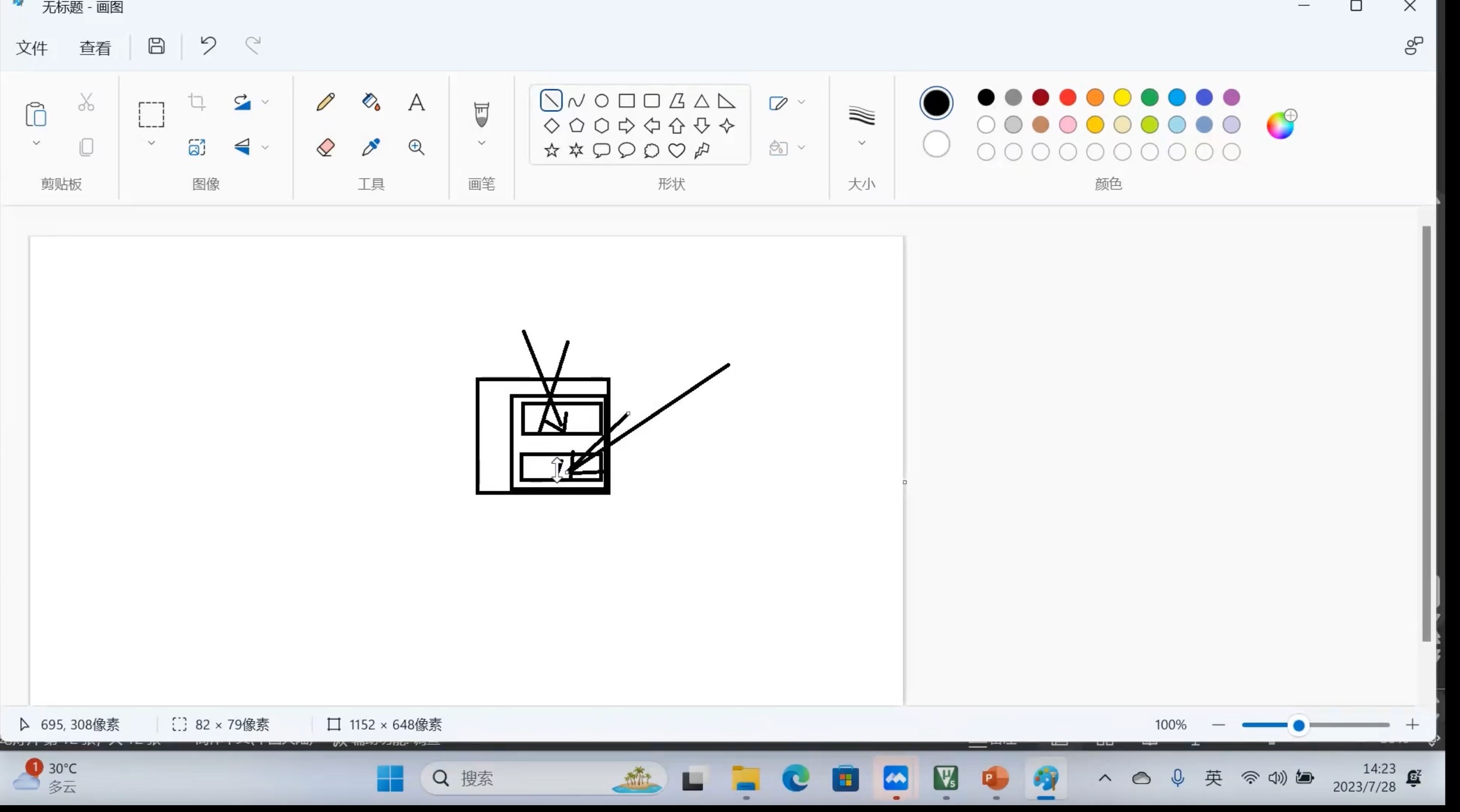This screenshot has height=812, width=1460.
Task: Click the zoom out minus button
Action: point(1219,725)
